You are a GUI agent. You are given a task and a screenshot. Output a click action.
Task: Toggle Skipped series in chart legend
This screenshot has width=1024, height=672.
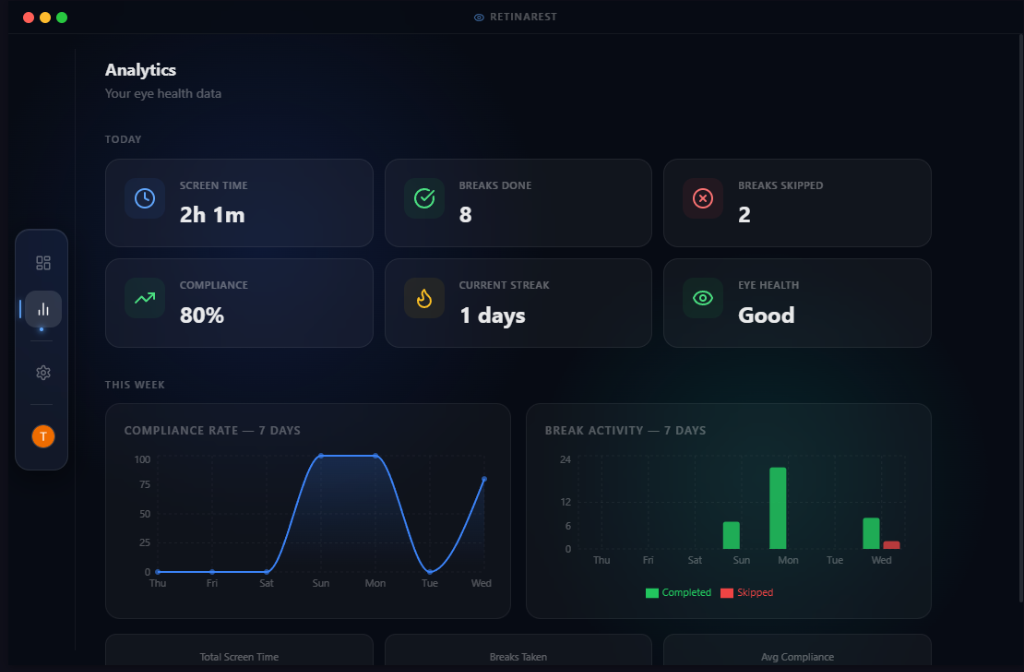[746, 592]
